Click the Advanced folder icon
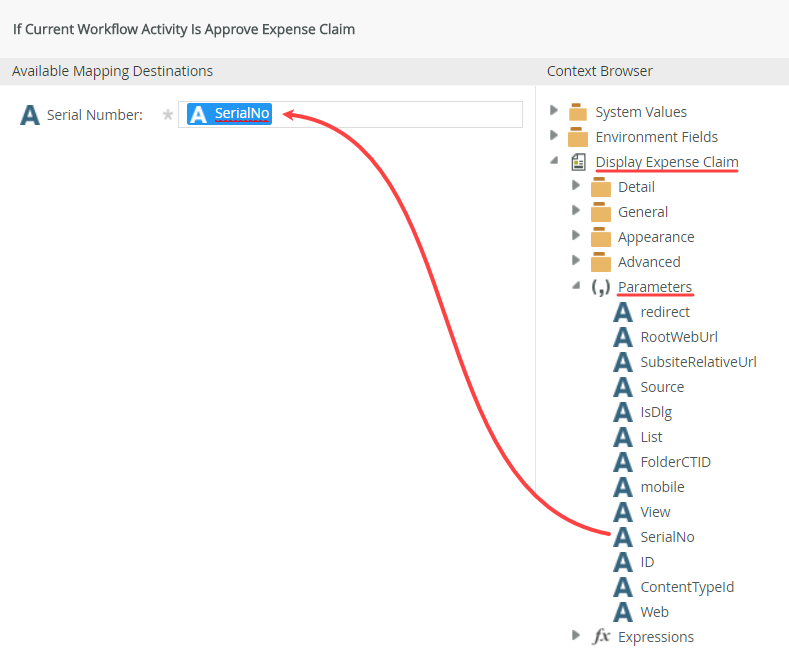789x649 pixels. coord(600,262)
